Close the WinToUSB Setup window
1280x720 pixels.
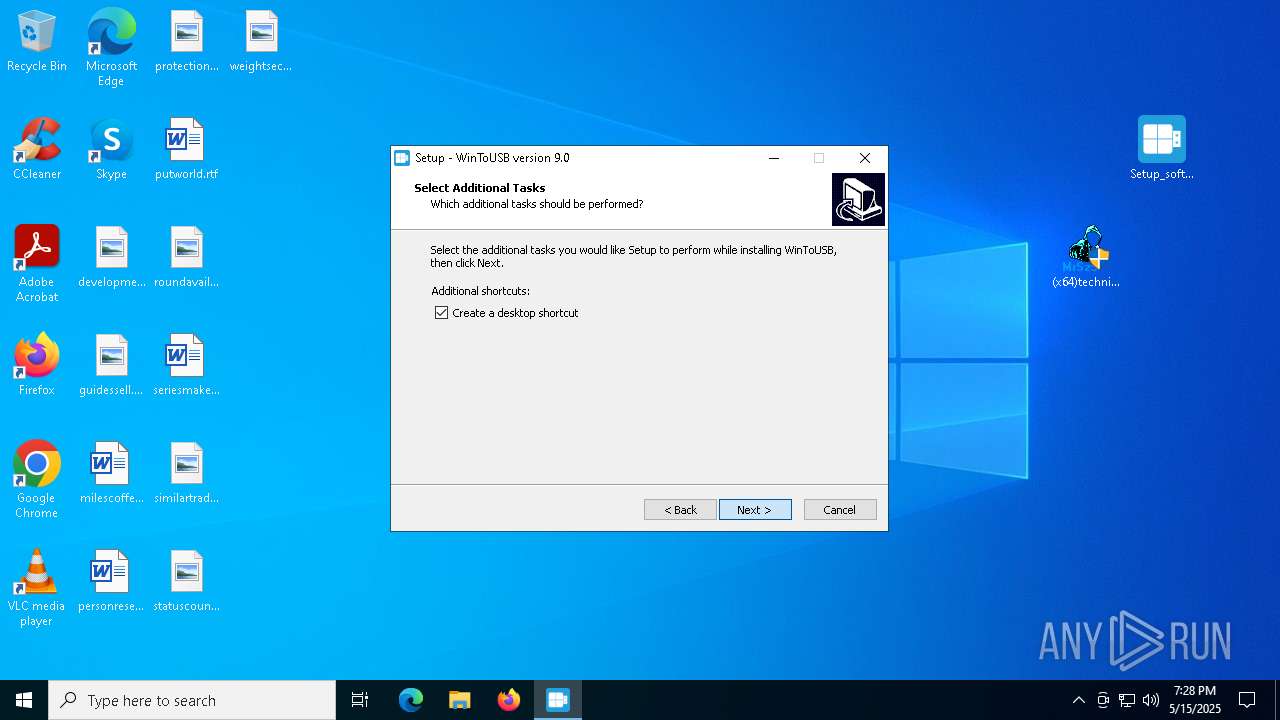865,158
